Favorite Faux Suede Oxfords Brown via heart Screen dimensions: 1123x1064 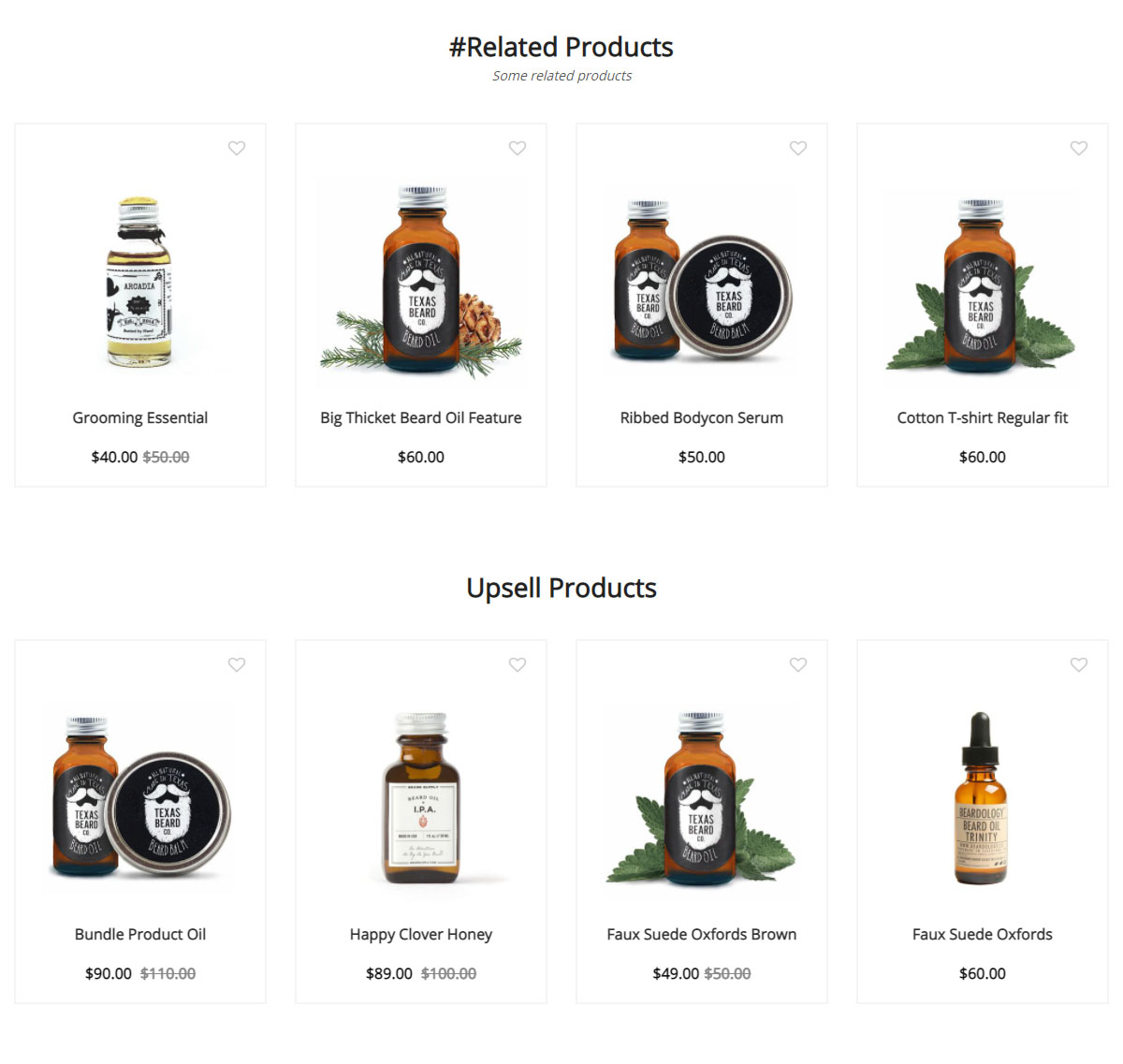(798, 664)
